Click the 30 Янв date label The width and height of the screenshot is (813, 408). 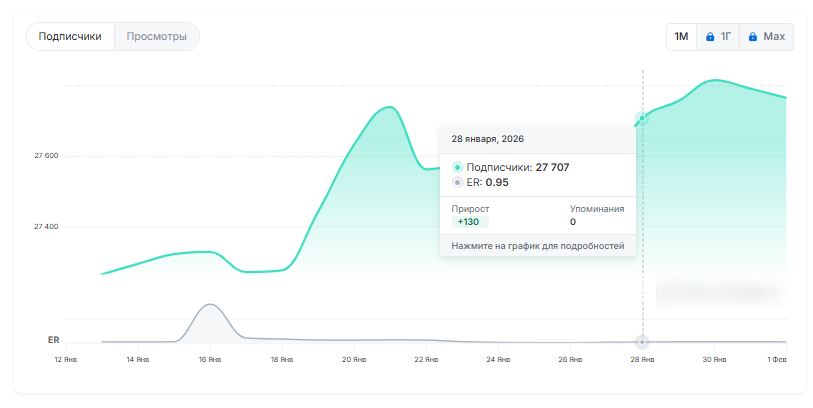click(714, 360)
